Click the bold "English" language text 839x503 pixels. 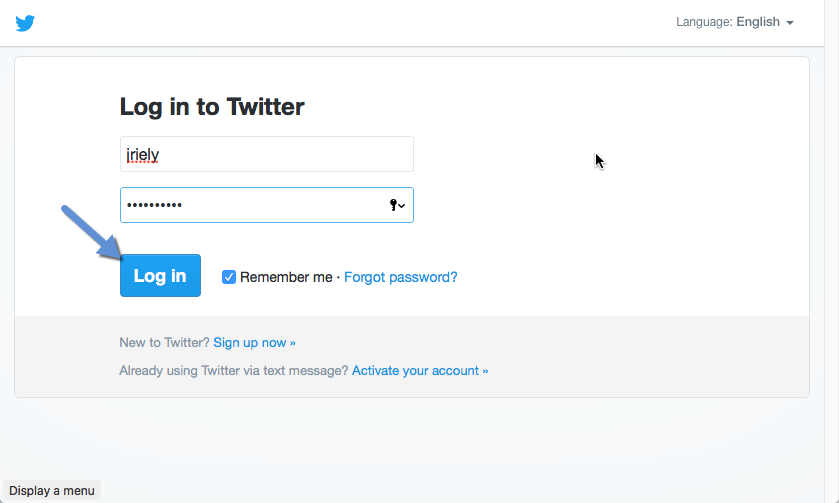[758, 22]
